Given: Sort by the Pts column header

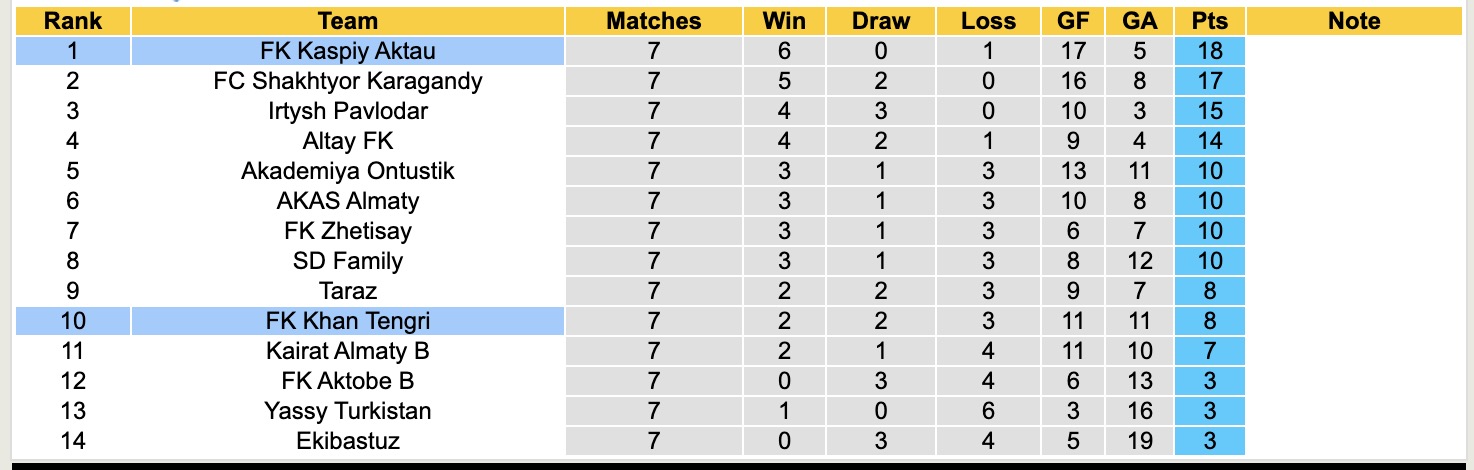Looking at the screenshot, I should pyautogui.click(x=1210, y=21).
